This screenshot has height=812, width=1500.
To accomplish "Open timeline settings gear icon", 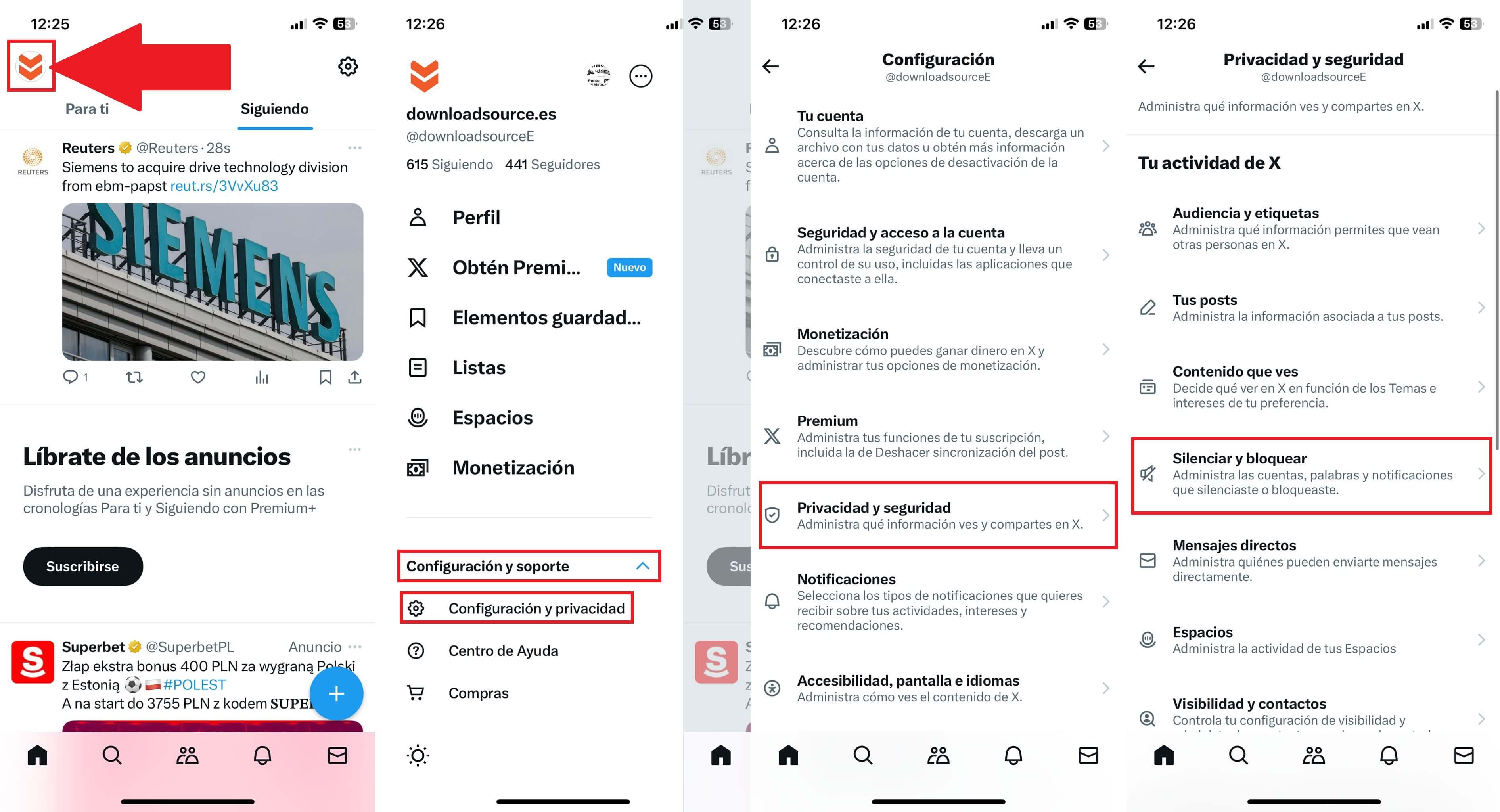I will pos(348,66).
